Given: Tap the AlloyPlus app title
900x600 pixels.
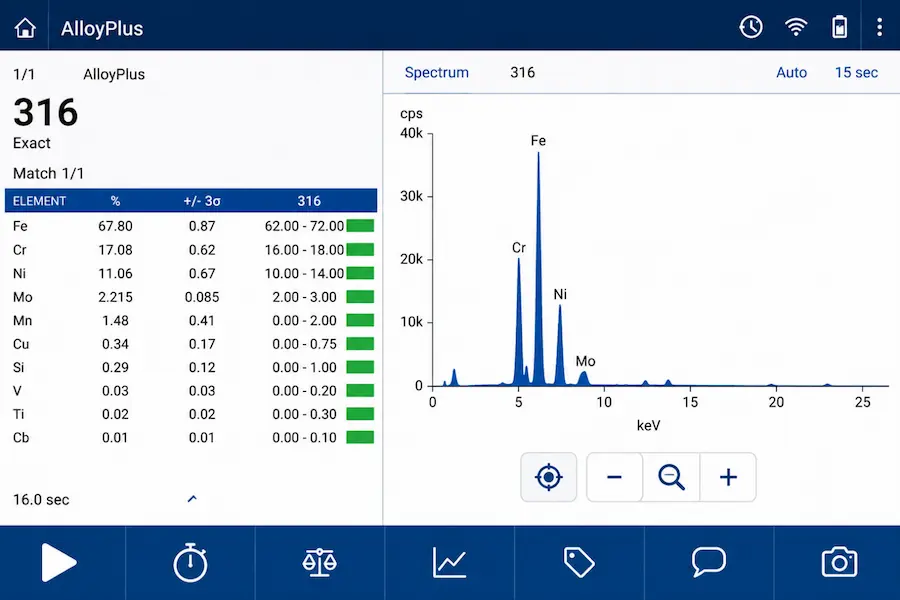Looking at the screenshot, I should tap(102, 28).
